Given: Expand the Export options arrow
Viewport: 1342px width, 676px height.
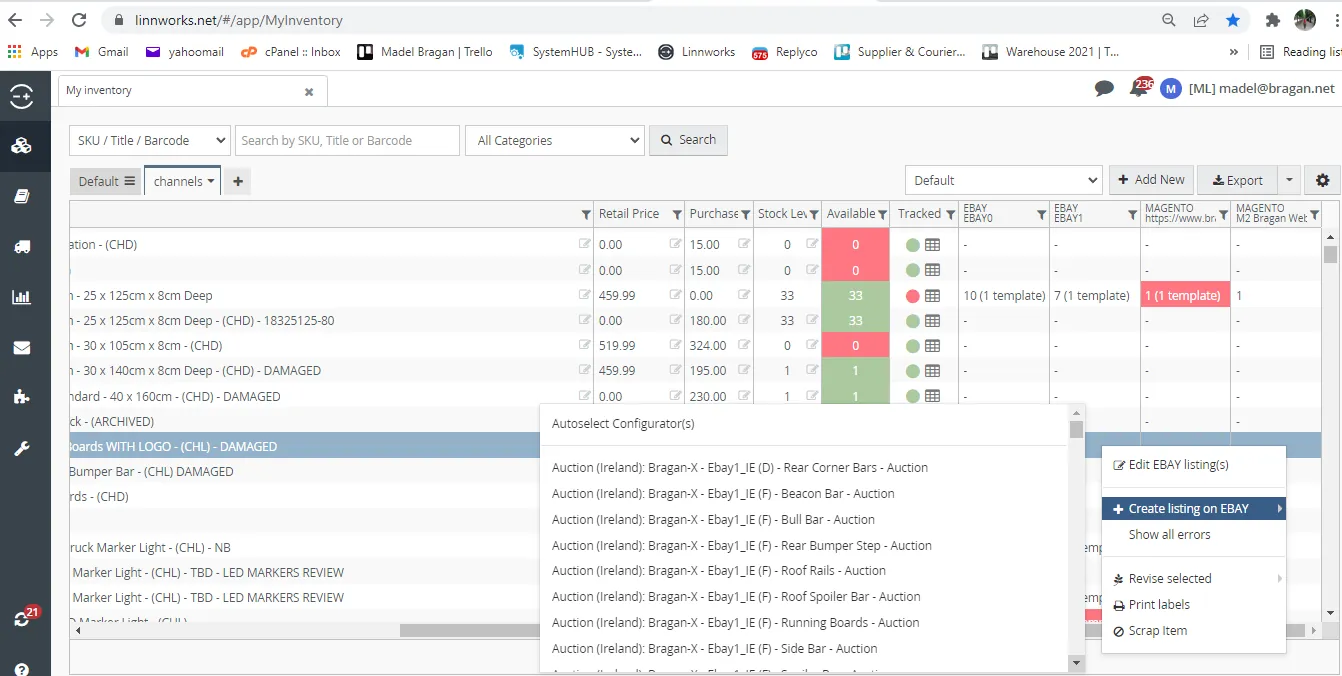Looking at the screenshot, I should click(1290, 180).
